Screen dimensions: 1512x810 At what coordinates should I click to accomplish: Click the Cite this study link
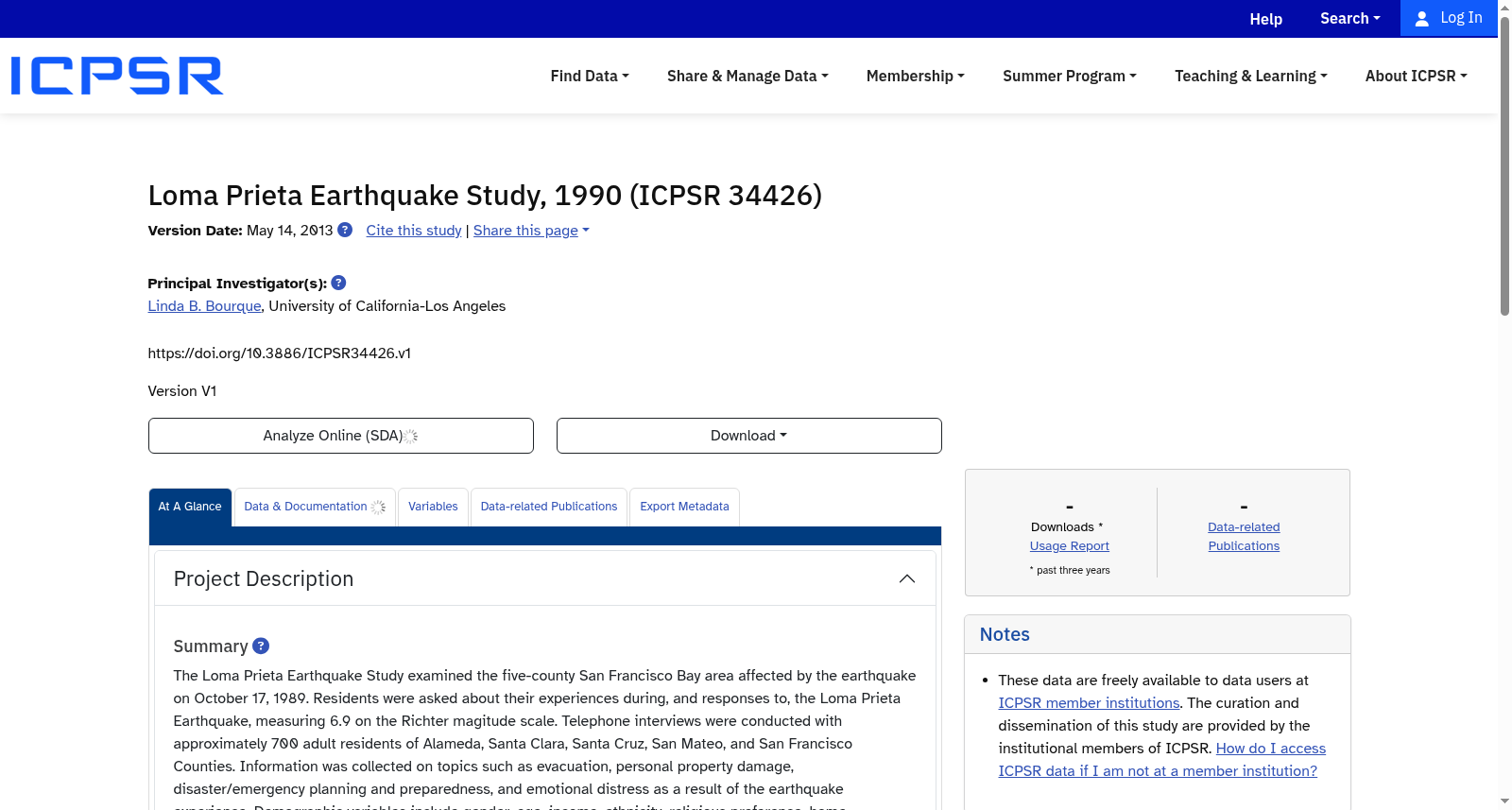[x=414, y=231]
